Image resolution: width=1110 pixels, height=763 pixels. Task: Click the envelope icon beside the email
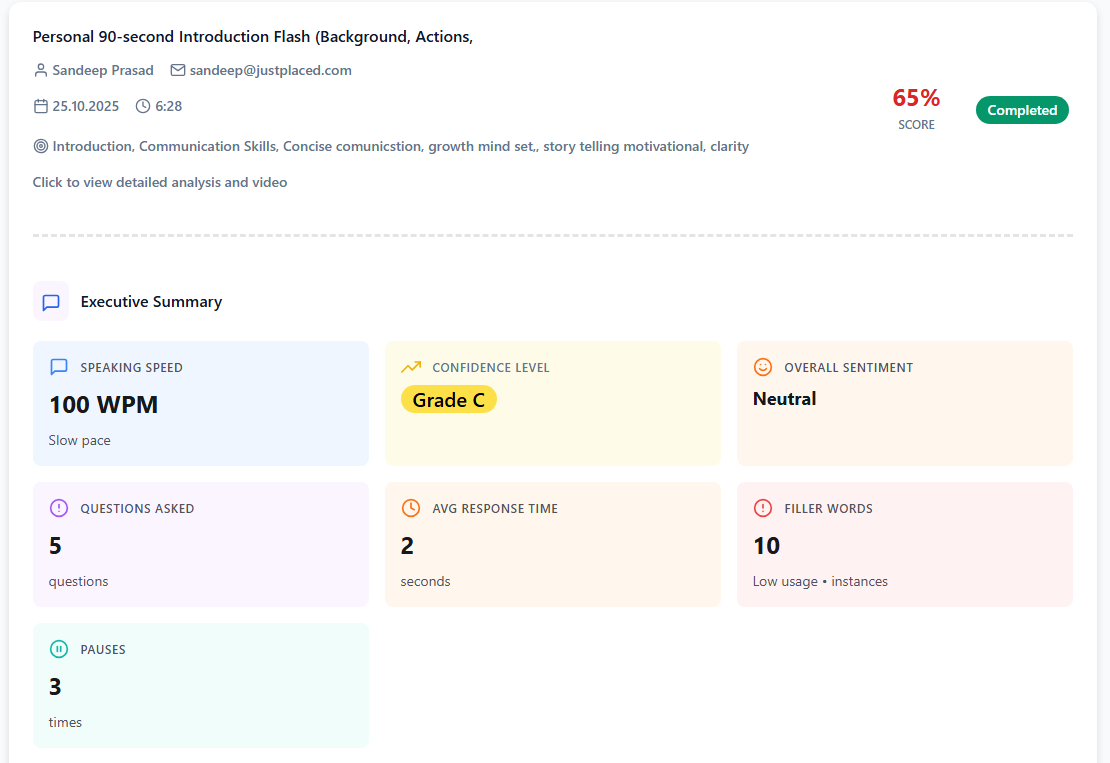click(178, 71)
